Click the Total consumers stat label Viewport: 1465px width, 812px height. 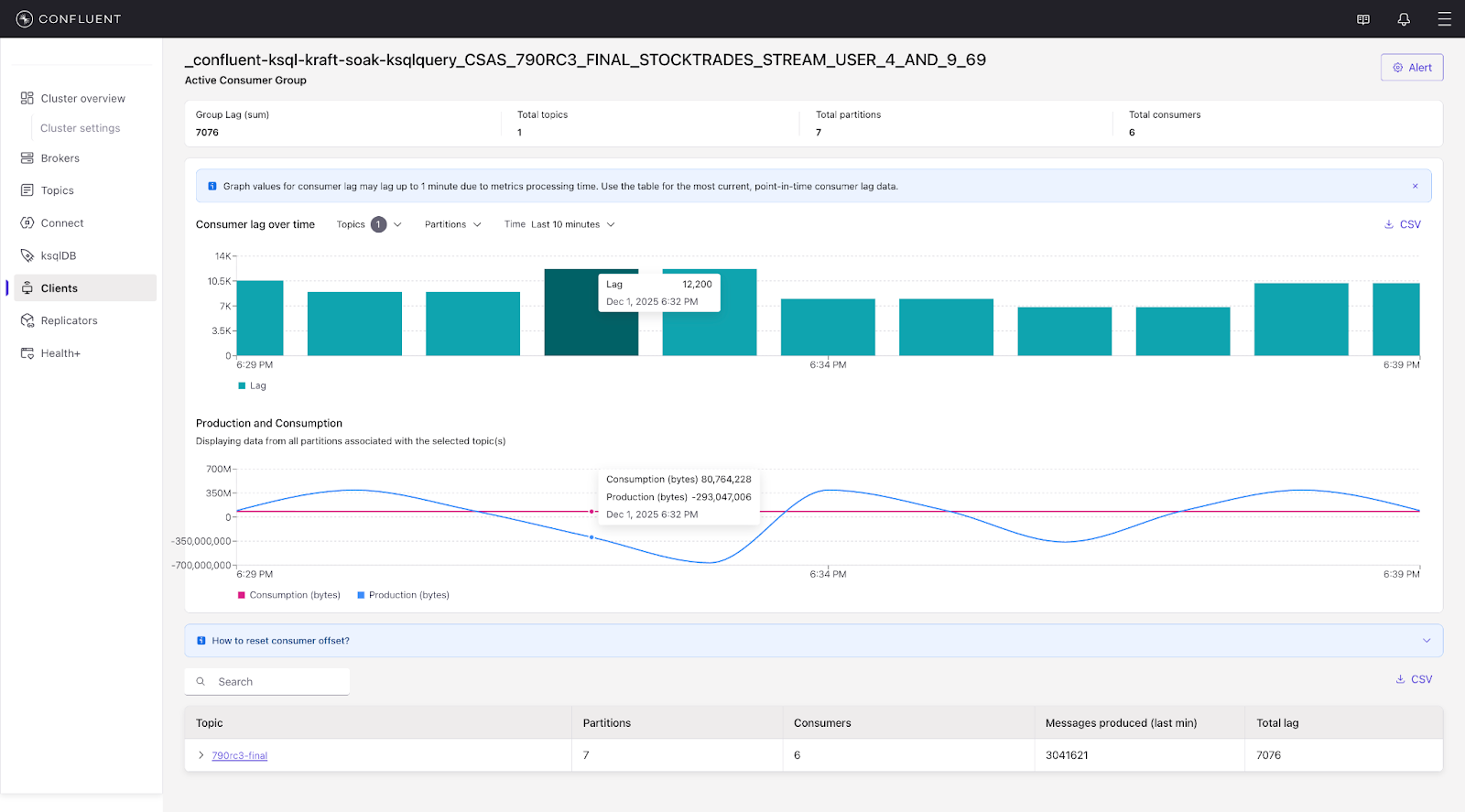1165,114
